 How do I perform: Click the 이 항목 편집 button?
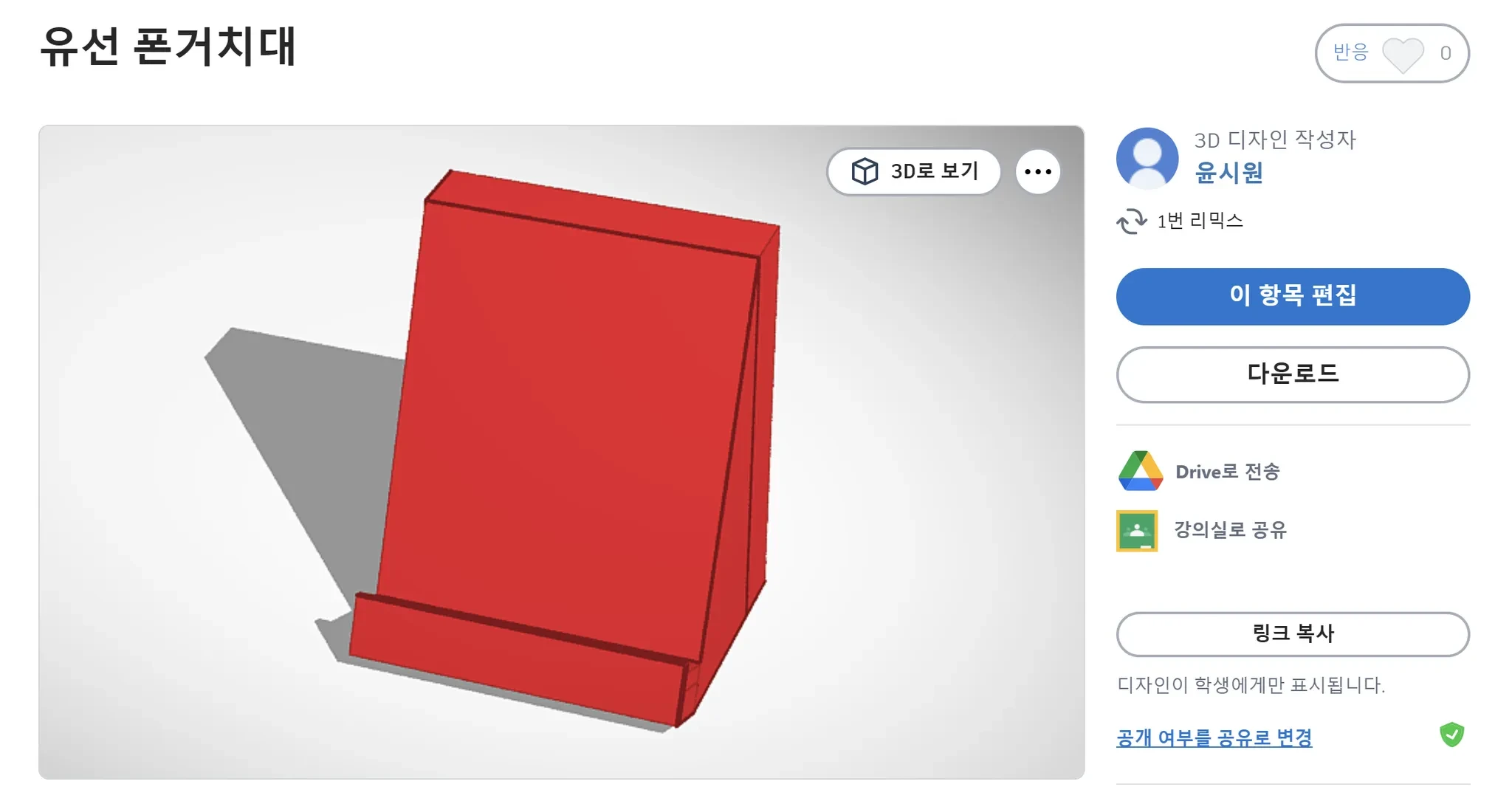tap(1293, 296)
